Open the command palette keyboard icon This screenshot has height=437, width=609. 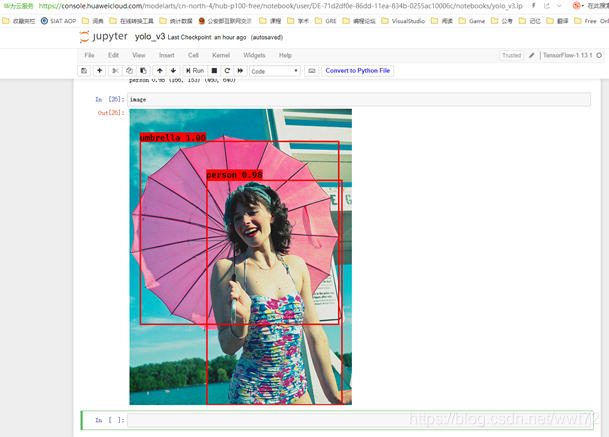(311, 71)
